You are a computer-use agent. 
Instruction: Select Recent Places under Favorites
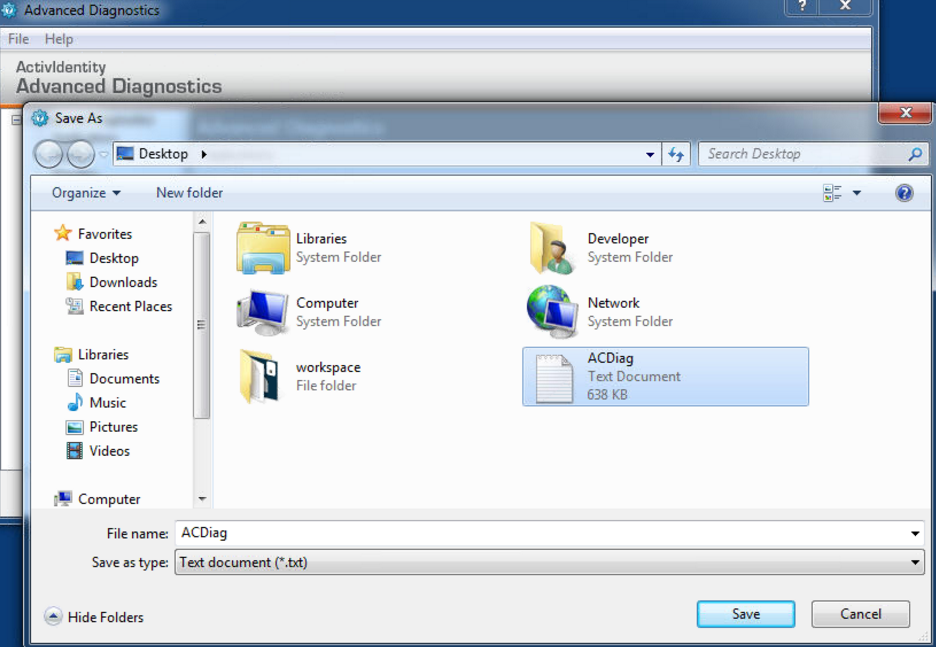pos(119,306)
